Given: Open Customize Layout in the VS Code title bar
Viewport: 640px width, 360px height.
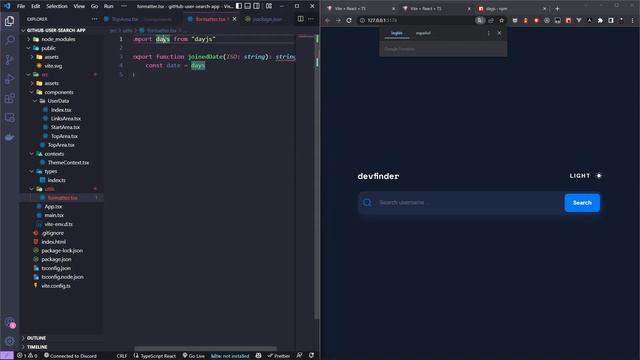Looking at the screenshot, I should (269, 6).
